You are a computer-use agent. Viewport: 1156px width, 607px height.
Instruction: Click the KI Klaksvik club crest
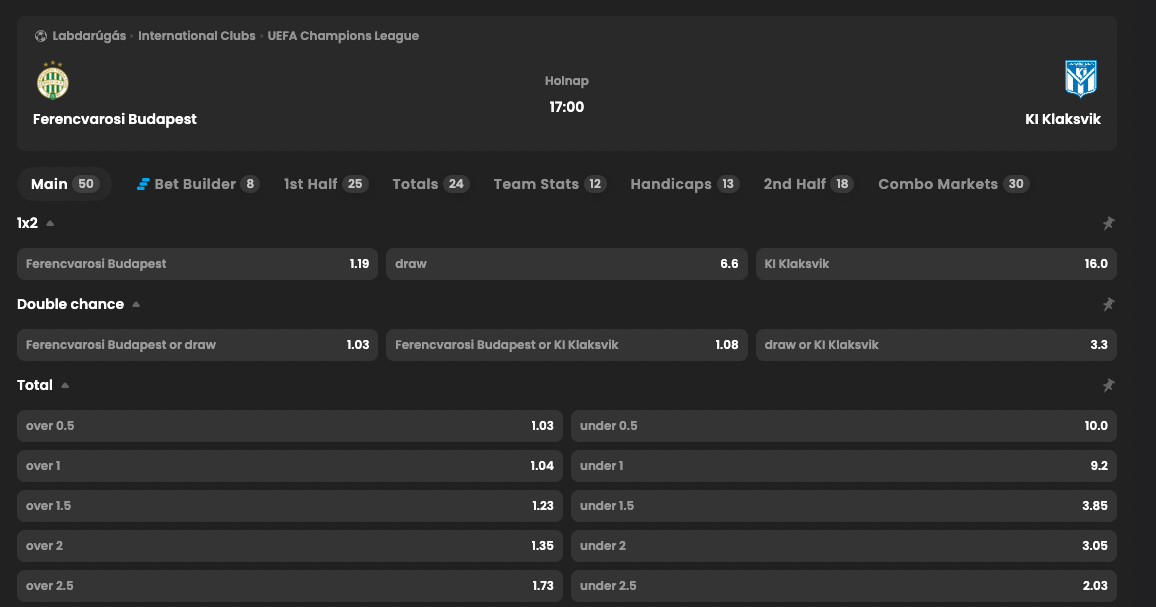click(x=1081, y=79)
